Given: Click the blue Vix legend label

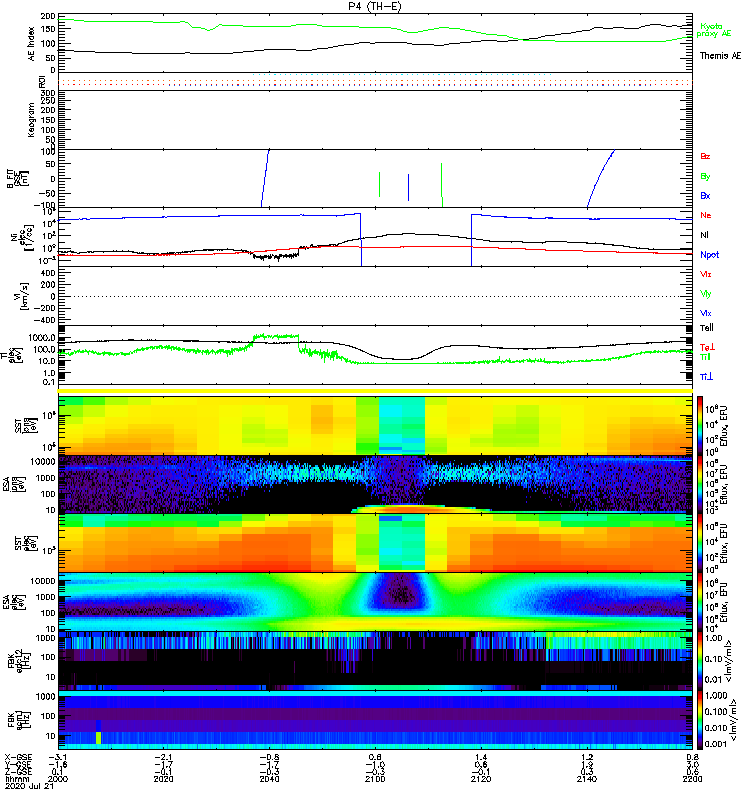Looking at the screenshot, I should (x=706, y=313).
